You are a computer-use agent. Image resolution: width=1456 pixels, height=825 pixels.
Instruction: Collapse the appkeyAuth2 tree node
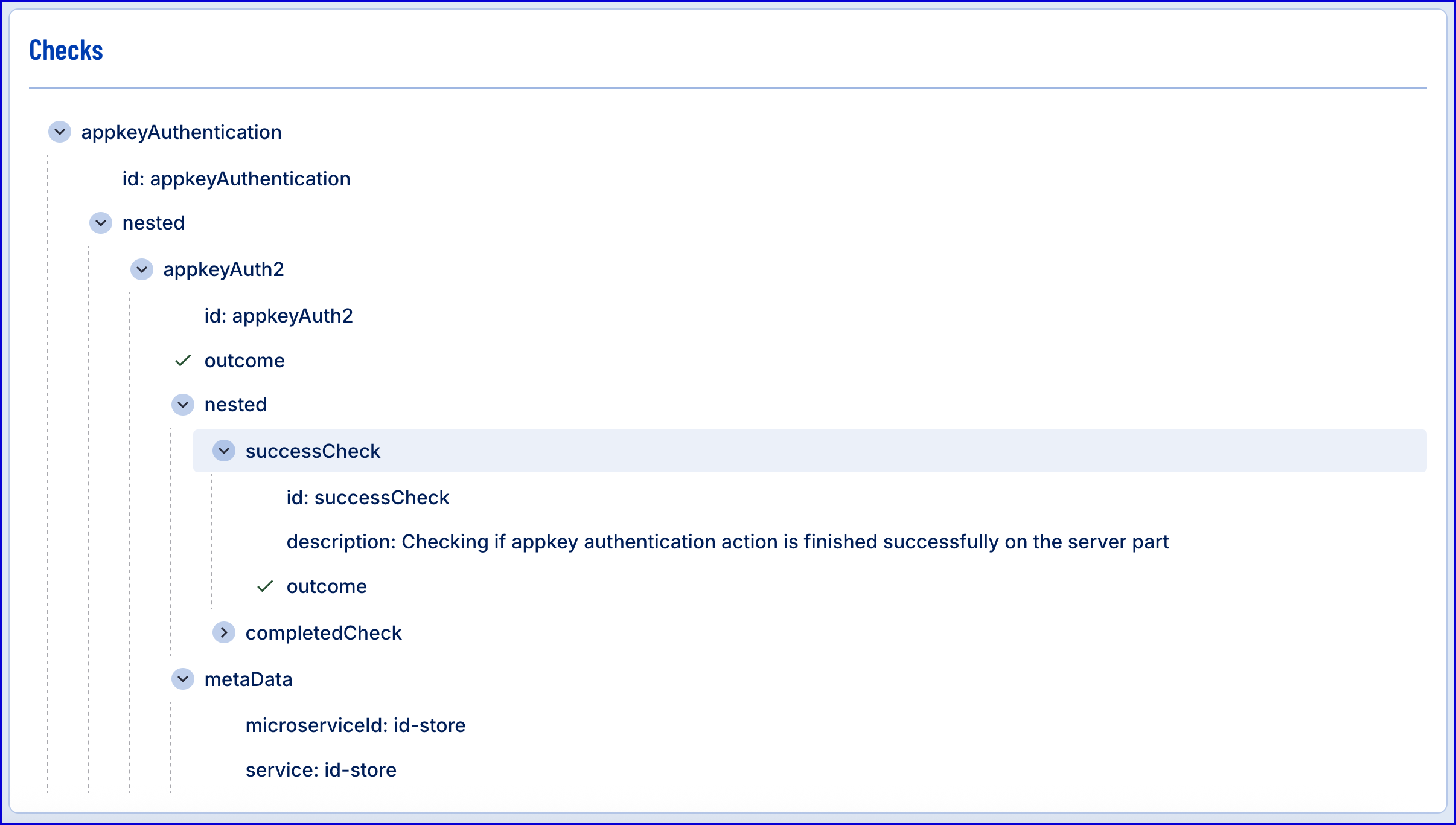[142, 269]
